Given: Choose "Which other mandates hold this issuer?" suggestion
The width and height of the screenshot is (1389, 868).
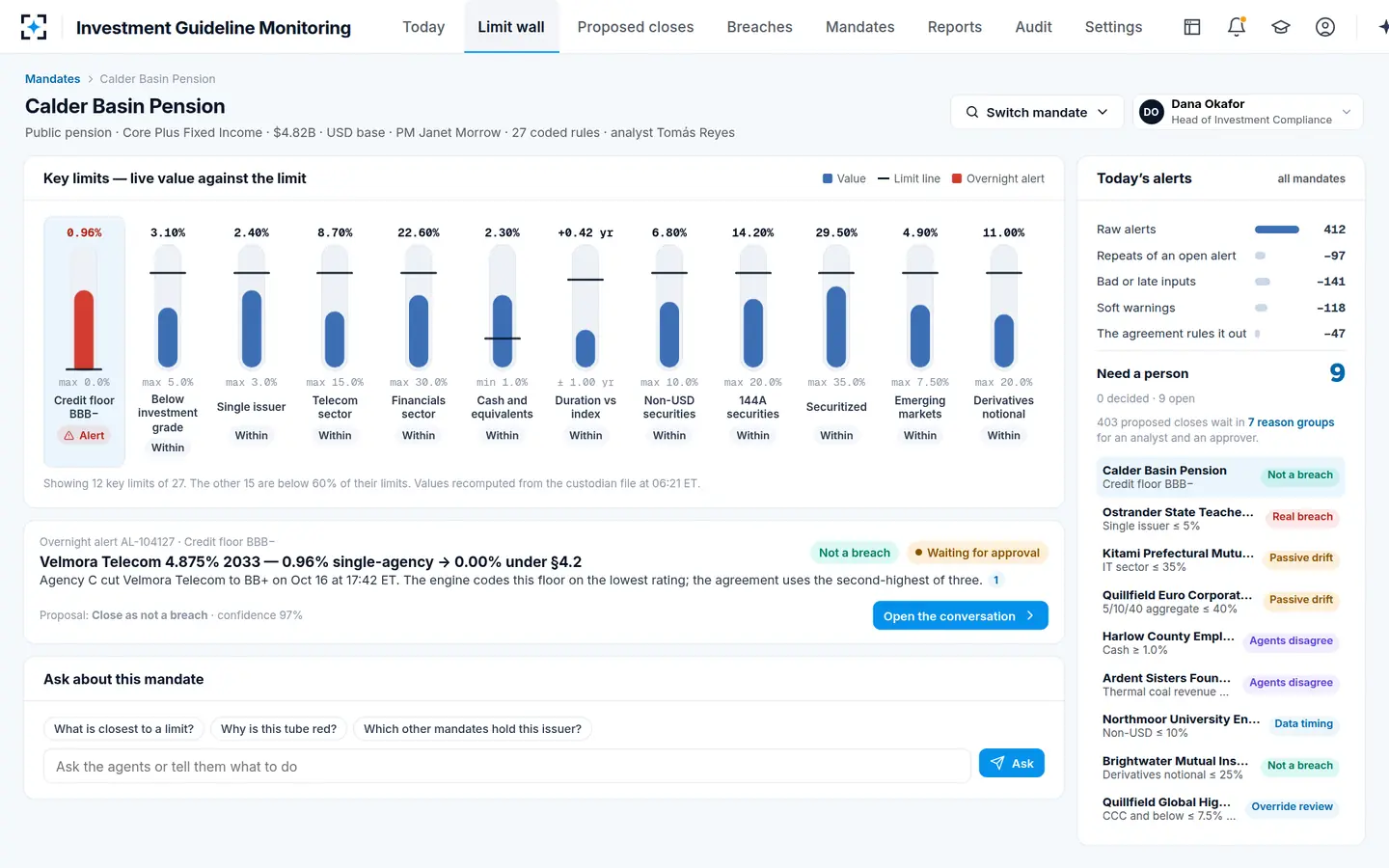Looking at the screenshot, I should tap(473, 729).
